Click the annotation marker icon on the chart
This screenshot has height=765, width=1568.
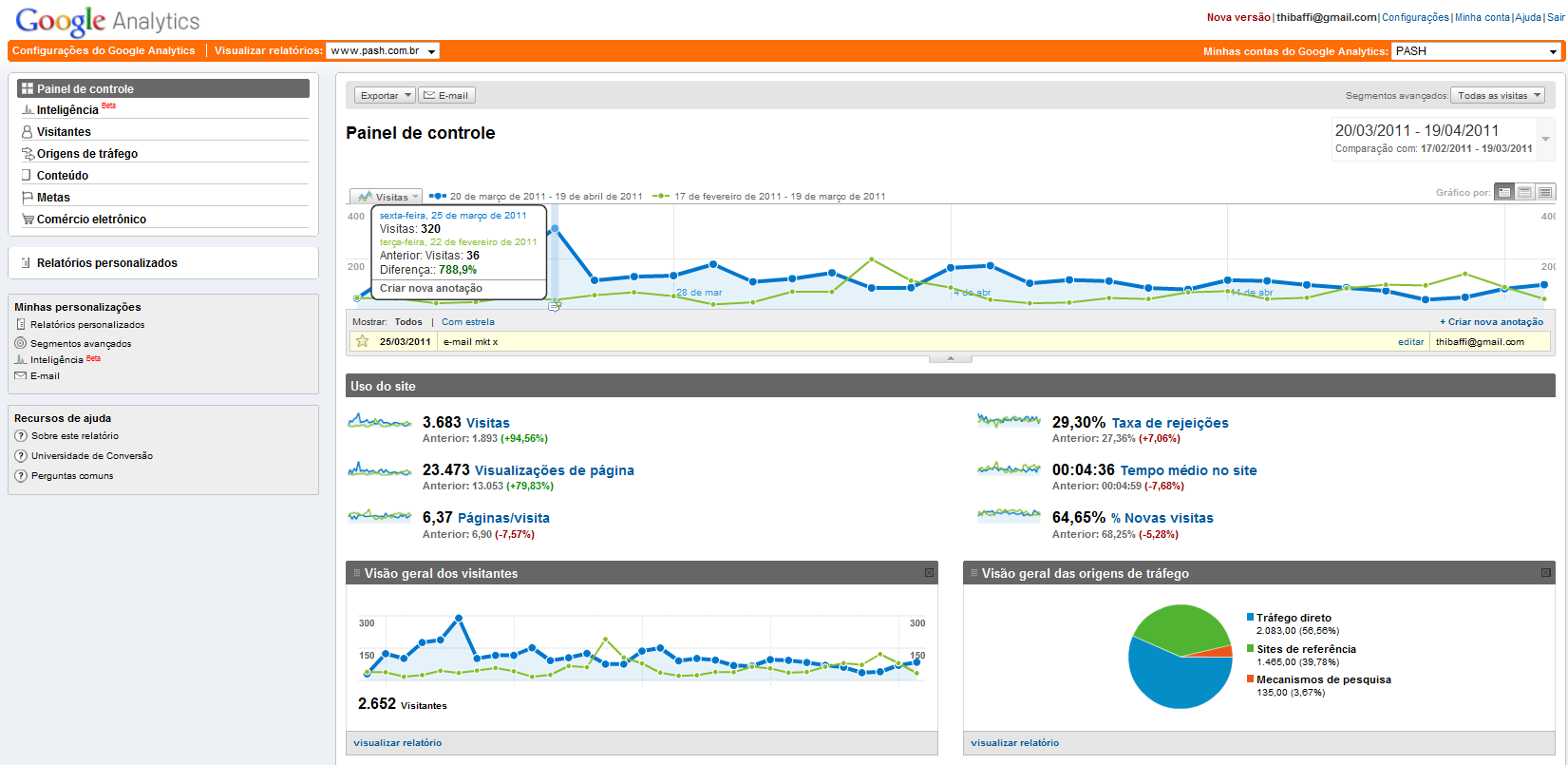pyautogui.click(x=555, y=305)
